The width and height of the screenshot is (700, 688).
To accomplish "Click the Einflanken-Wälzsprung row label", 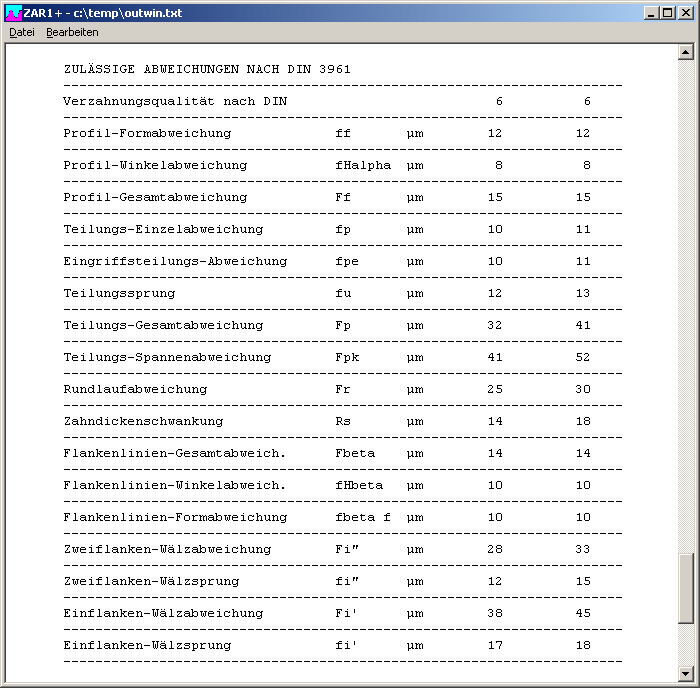I will (147, 645).
